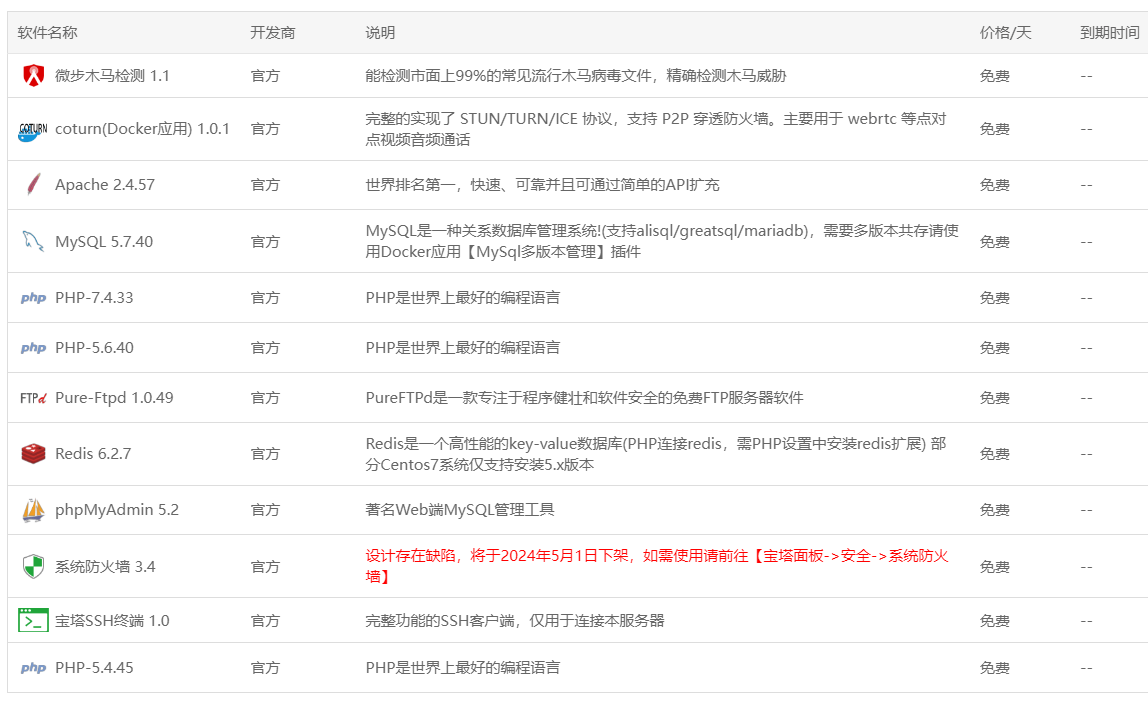Image resolution: width=1148 pixels, height=707 pixels.
Task: Click the php icon beside PHP-7.4.33
Action: [x=34, y=298]
